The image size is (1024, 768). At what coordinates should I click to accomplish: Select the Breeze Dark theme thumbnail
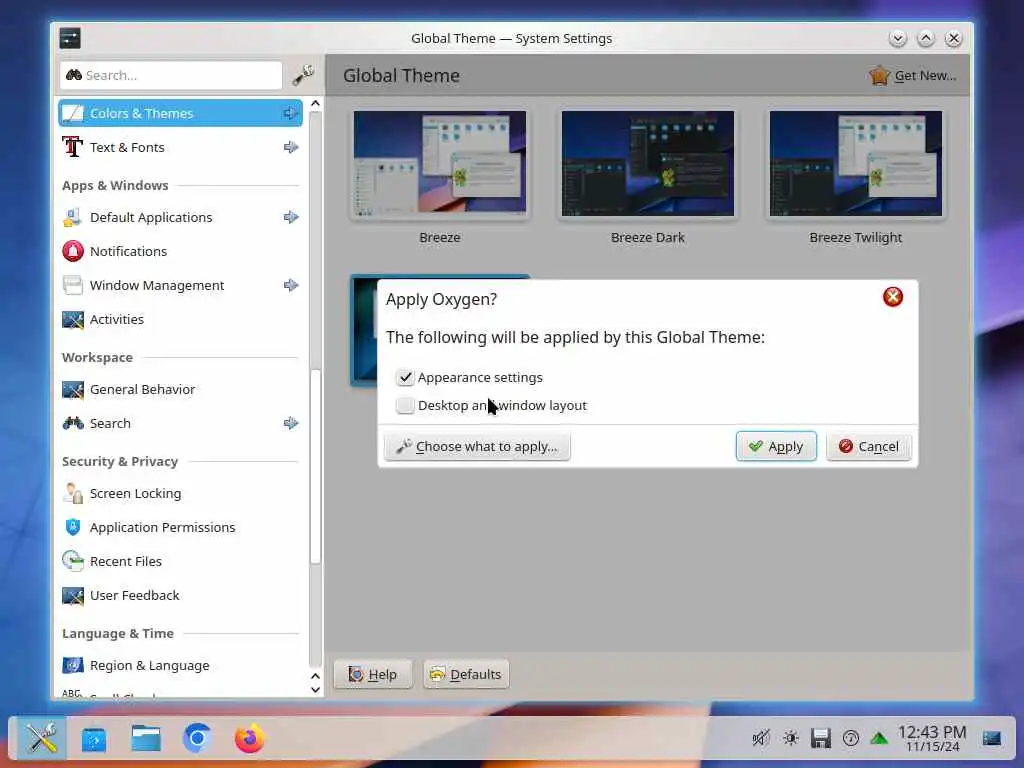click(648, 164)
